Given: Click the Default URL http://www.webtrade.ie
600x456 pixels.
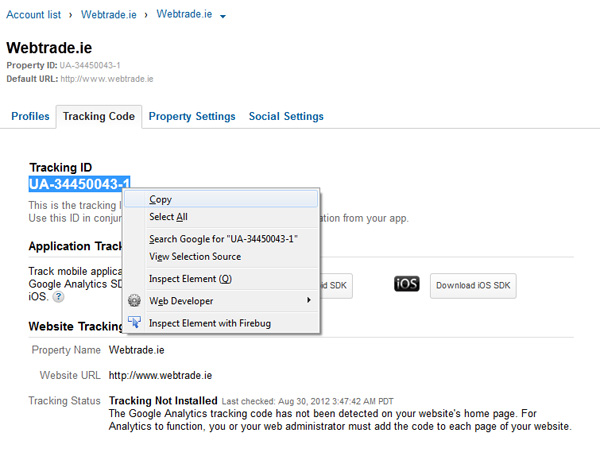Looking at the screenshot, I should coord(107,79).
